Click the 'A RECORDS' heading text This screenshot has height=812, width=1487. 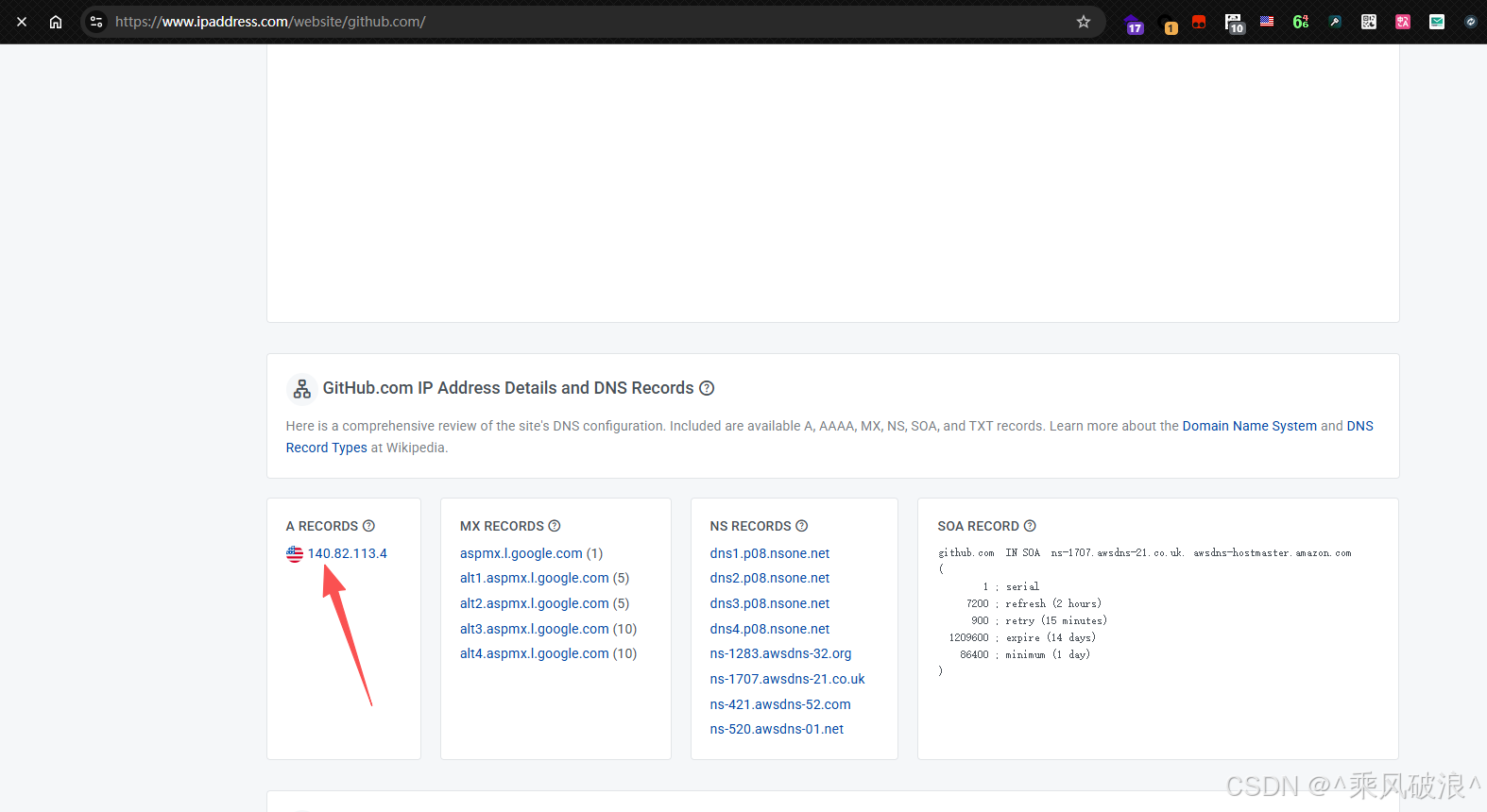322,526
